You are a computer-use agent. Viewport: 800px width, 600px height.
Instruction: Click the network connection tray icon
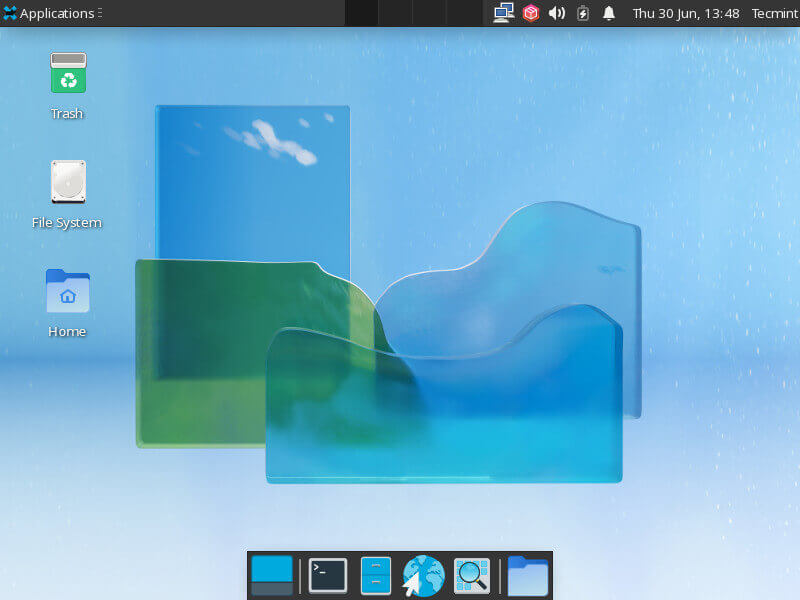coord(504,13)
